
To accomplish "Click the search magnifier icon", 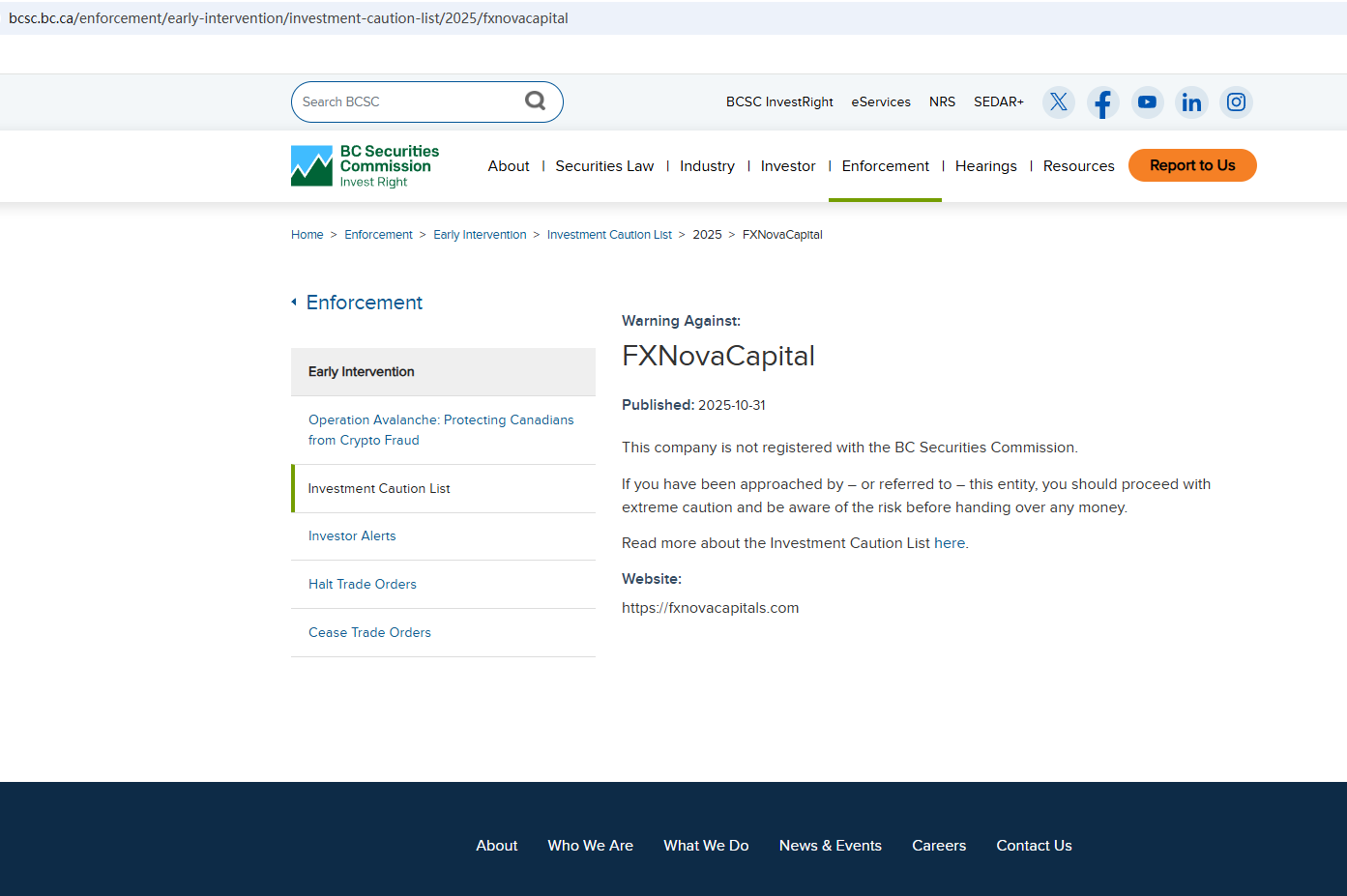I will click(x=535, y=101).
